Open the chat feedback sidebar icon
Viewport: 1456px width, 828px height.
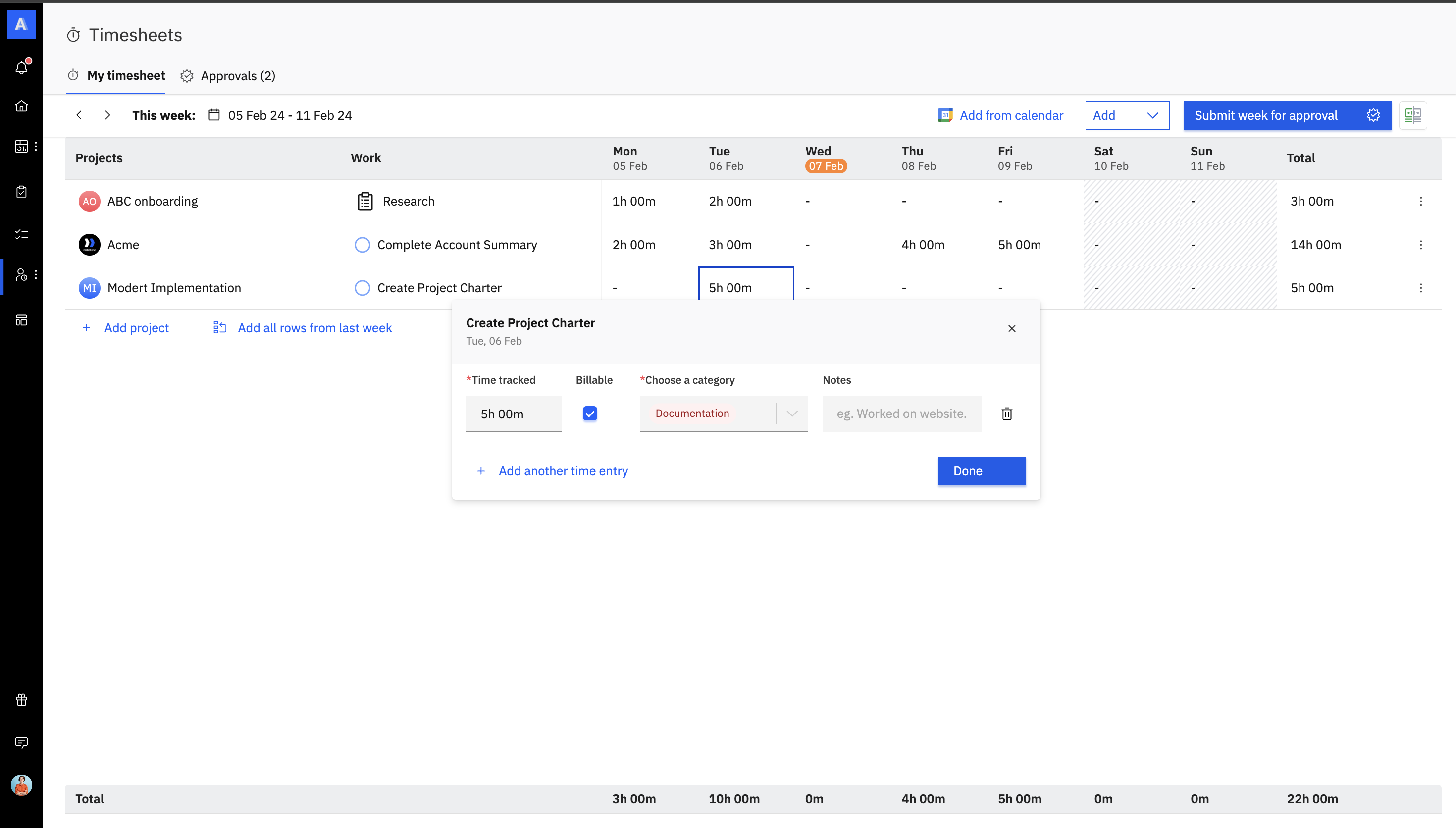coord(22,742)
